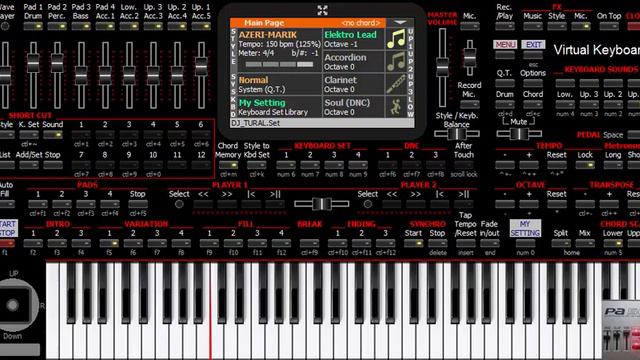Click the Soul (DNC) dancer icon
640x360 pixels.
pyautogui.click(x=396, y=107)
